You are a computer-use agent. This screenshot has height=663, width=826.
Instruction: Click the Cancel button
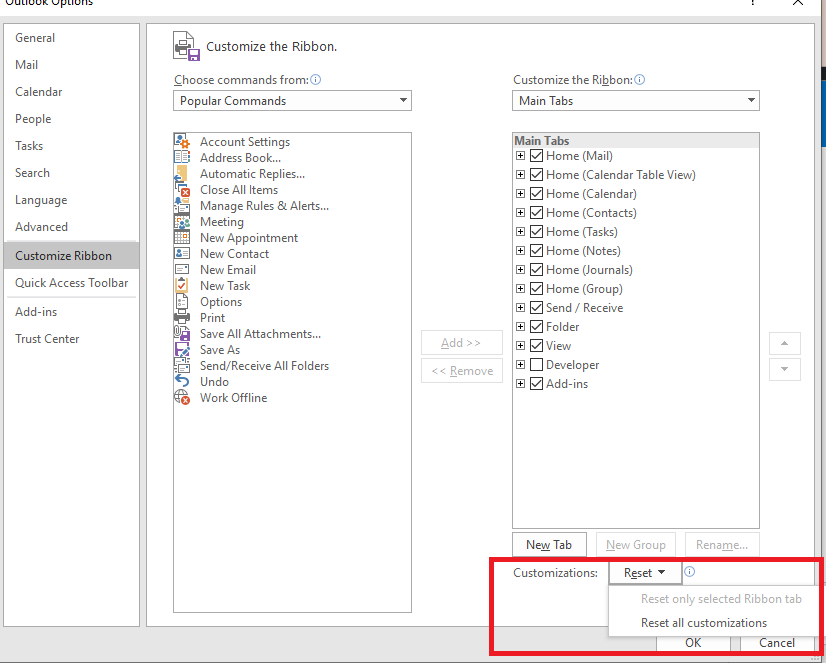coord(776,642)
